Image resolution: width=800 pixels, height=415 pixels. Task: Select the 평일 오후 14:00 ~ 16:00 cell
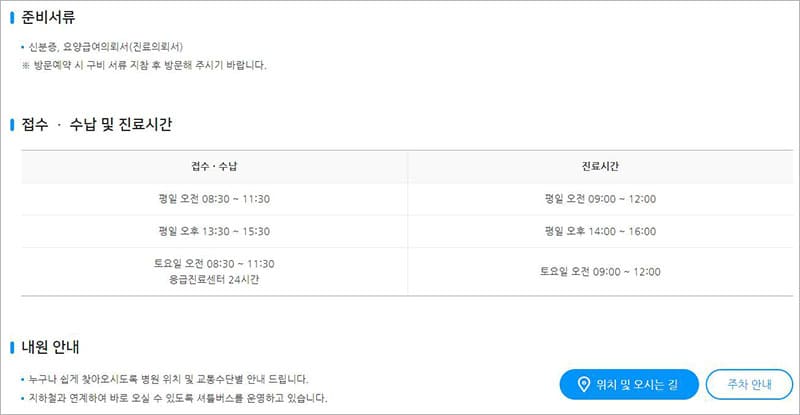click(x=600, y=231)
